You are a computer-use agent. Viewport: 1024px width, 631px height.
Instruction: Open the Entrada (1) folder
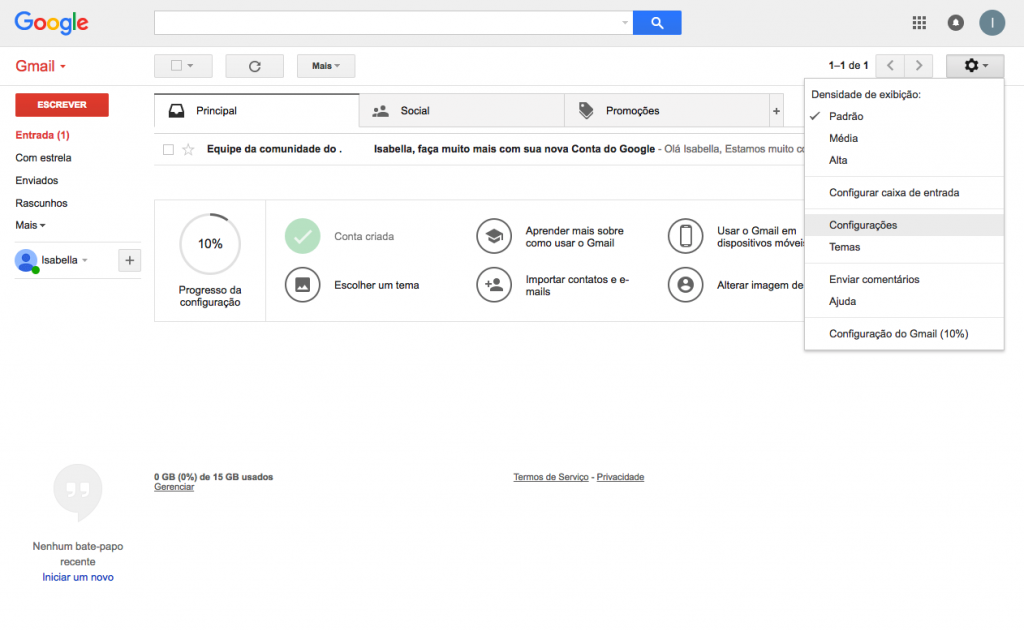coord(42,135)
